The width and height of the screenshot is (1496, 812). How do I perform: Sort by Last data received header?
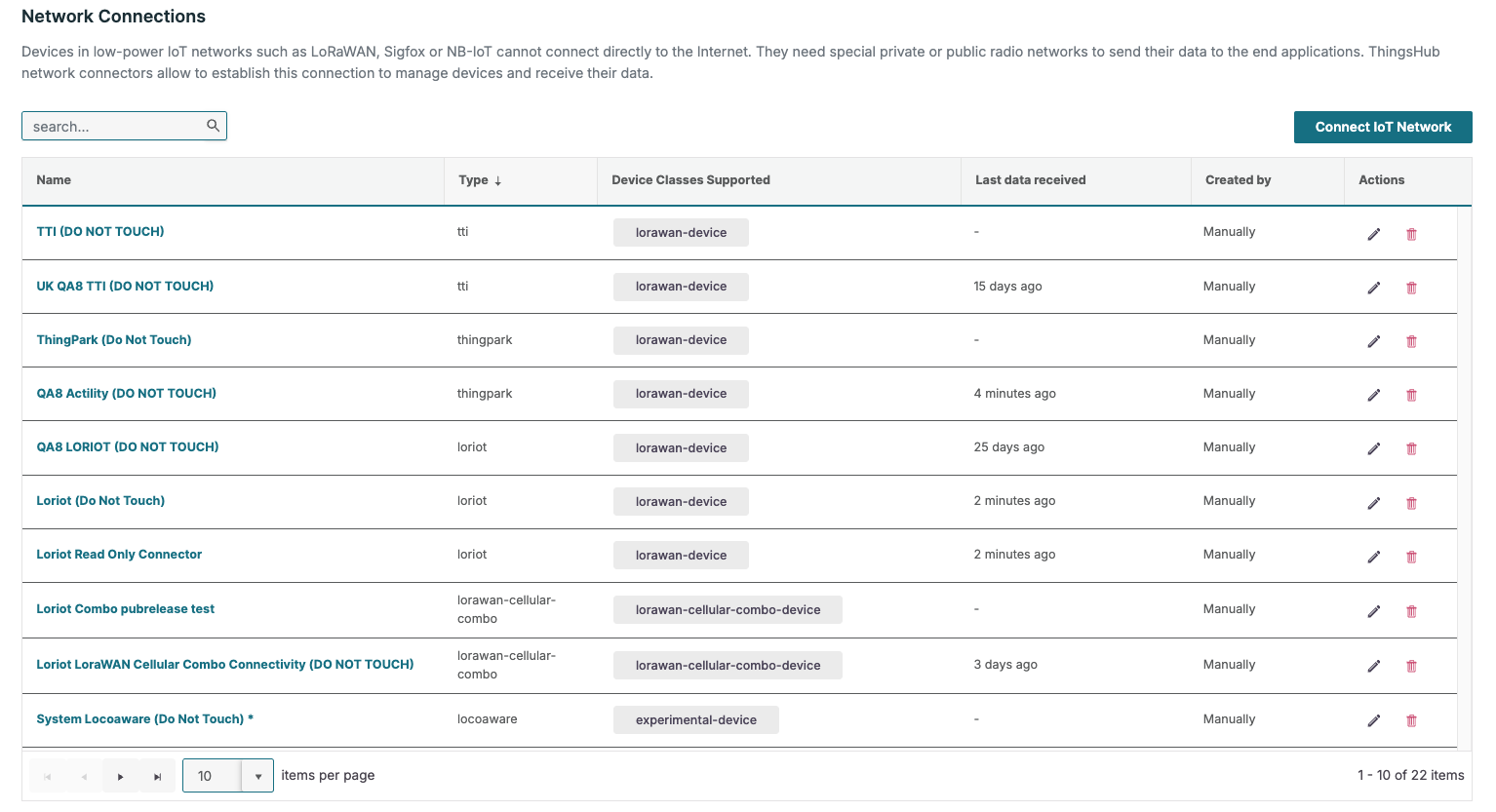click(1030, 180)
